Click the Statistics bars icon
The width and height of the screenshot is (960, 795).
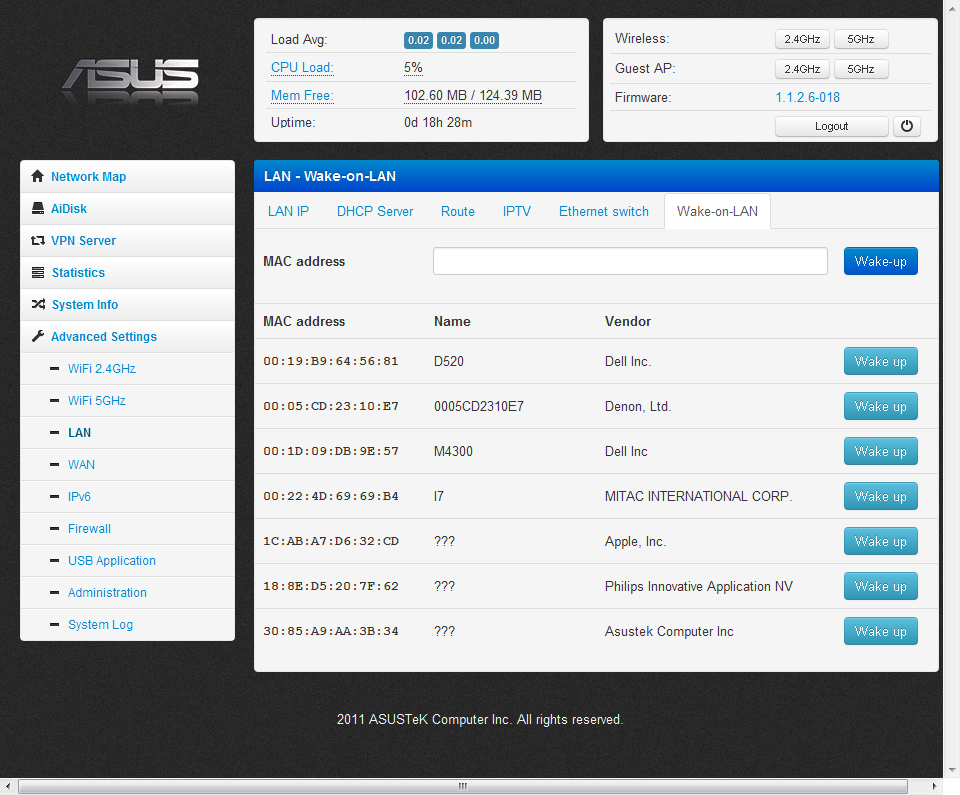(38, 273)
